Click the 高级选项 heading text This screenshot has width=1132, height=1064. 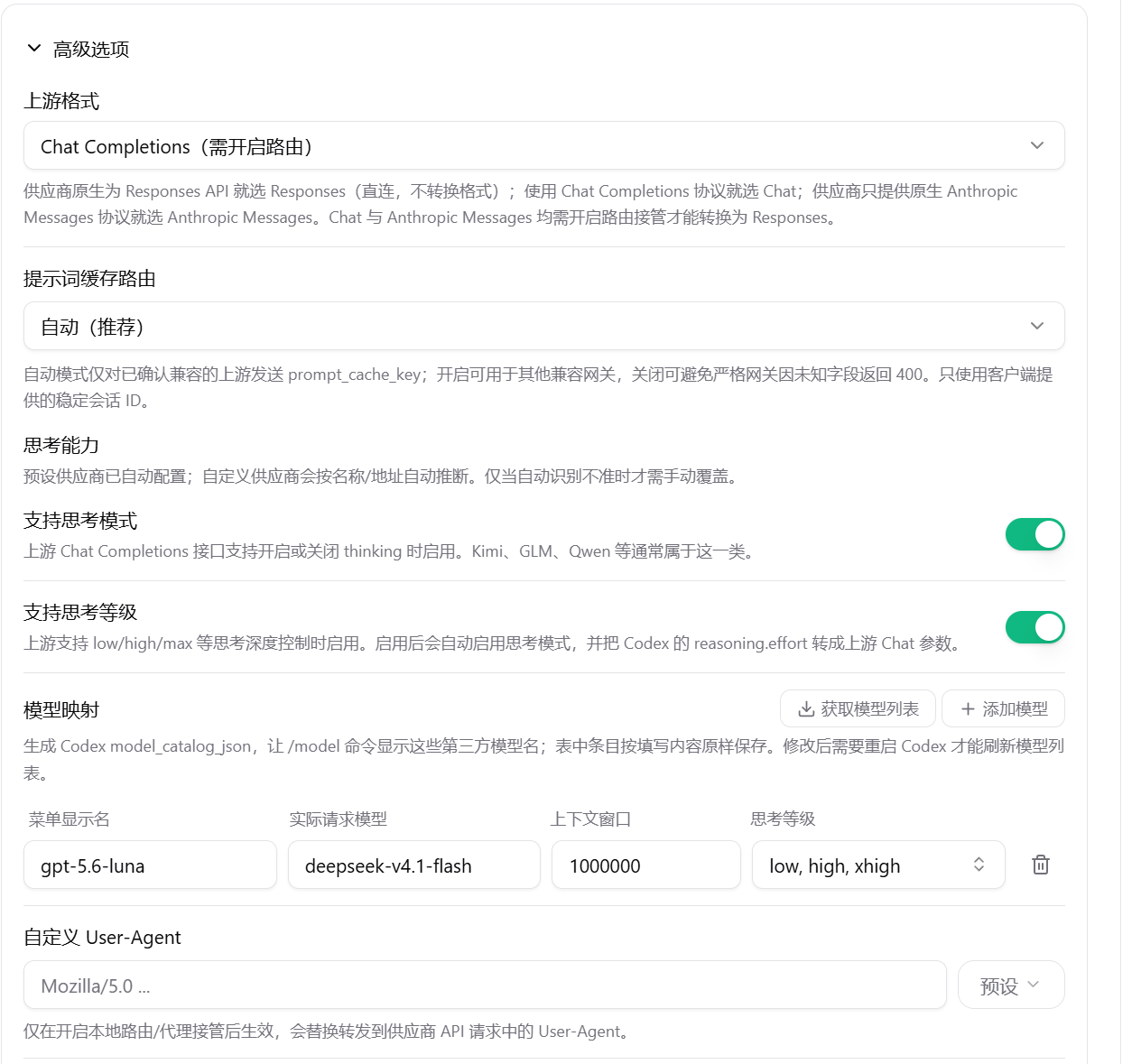91,49
